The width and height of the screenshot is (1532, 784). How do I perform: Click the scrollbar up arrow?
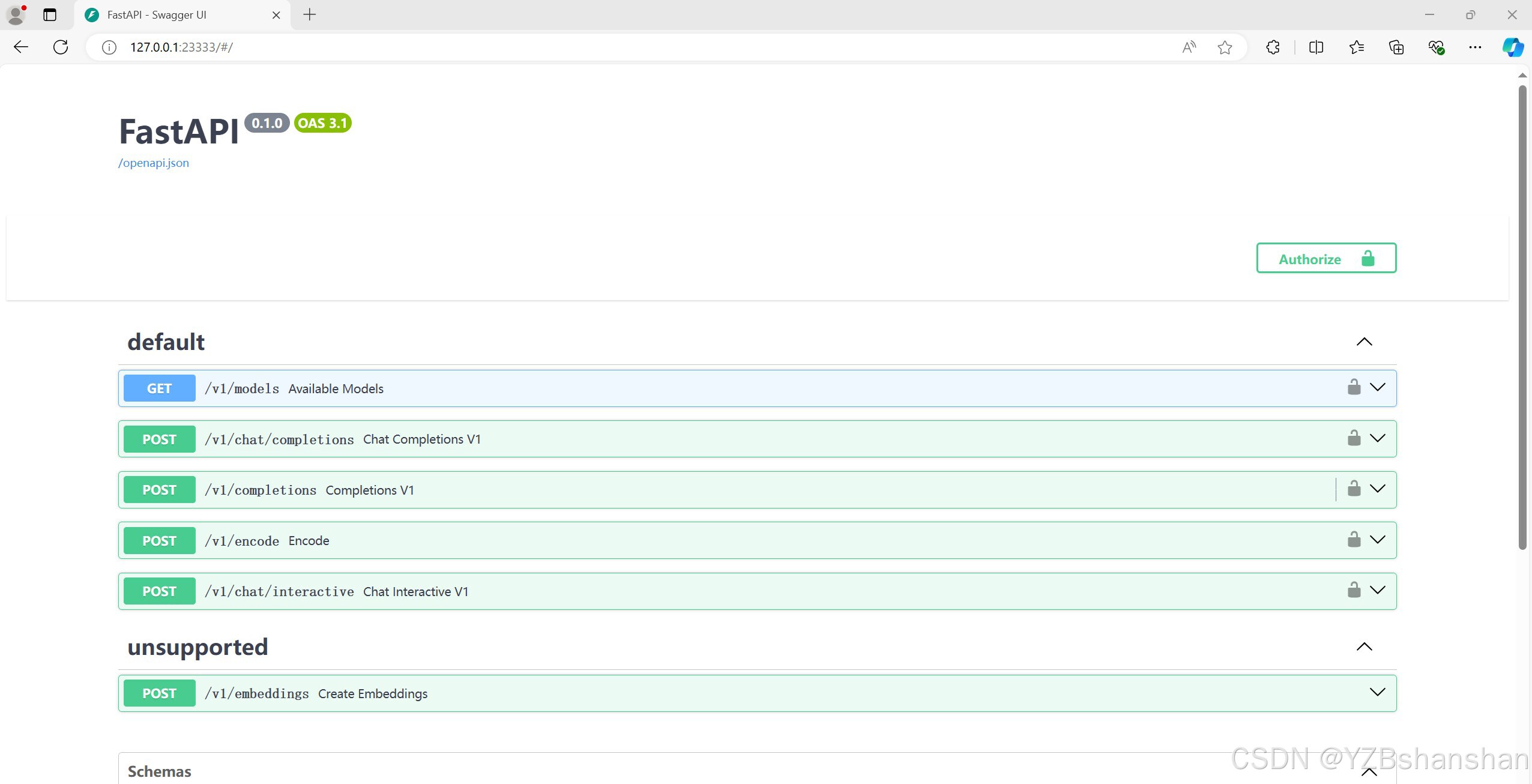[1522, 76]
